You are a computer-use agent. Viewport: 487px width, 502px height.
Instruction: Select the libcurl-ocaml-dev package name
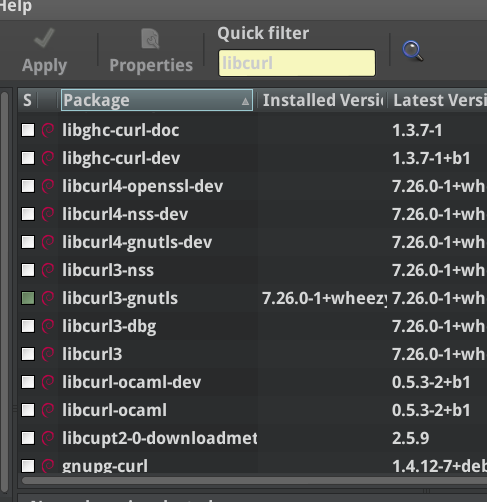[132, 382]
